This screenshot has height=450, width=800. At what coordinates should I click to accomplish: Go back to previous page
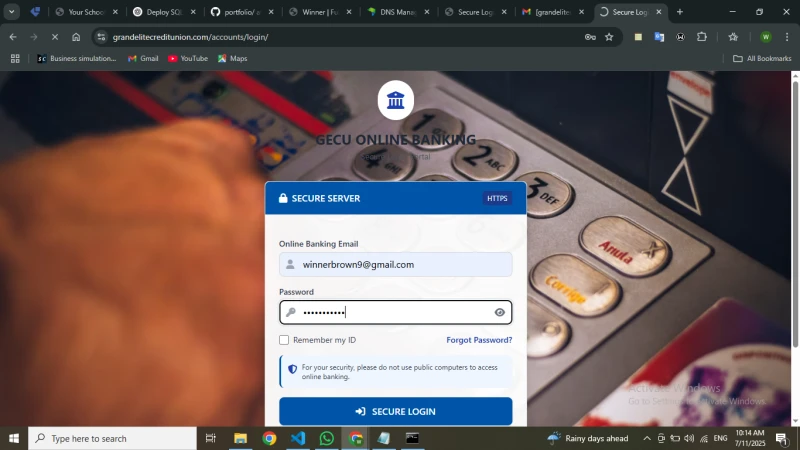(13, 37)
